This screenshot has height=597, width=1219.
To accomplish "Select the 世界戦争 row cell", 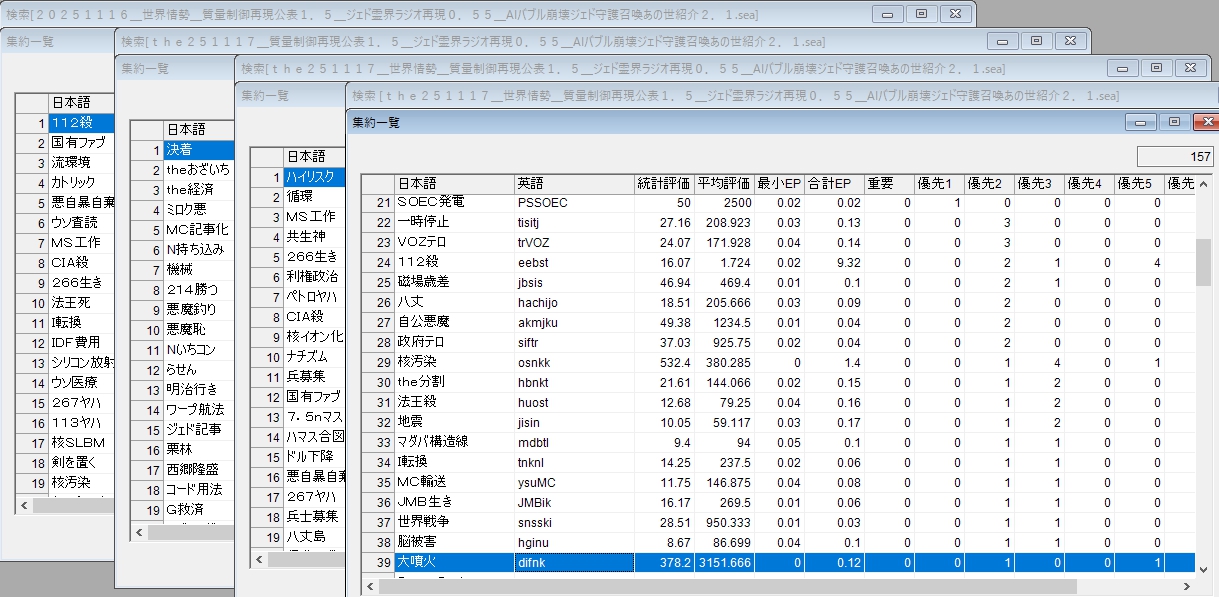I will (454, 522).
